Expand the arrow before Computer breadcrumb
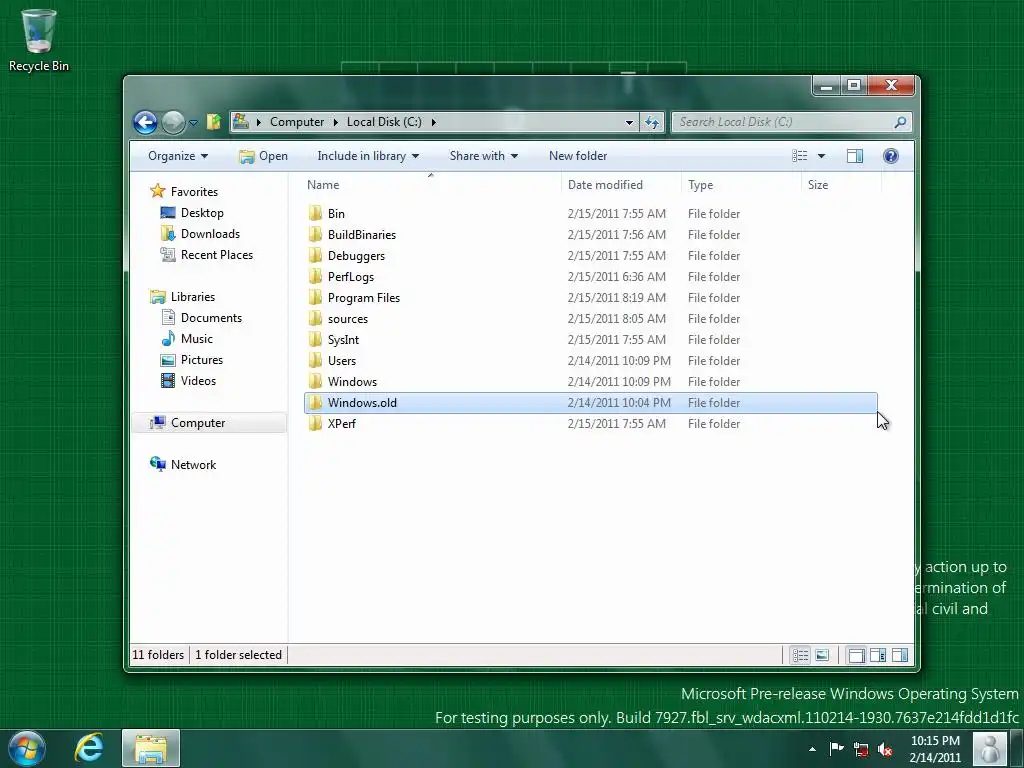1024x768 pixels. click(x=259, y=122)
